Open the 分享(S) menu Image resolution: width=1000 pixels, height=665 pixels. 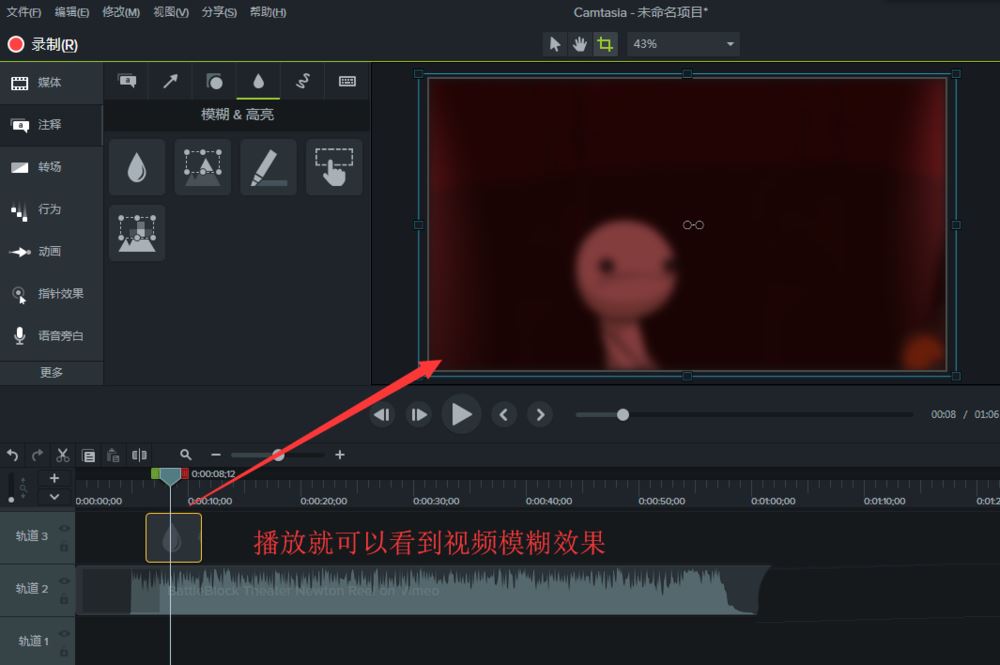click(219, 12)
